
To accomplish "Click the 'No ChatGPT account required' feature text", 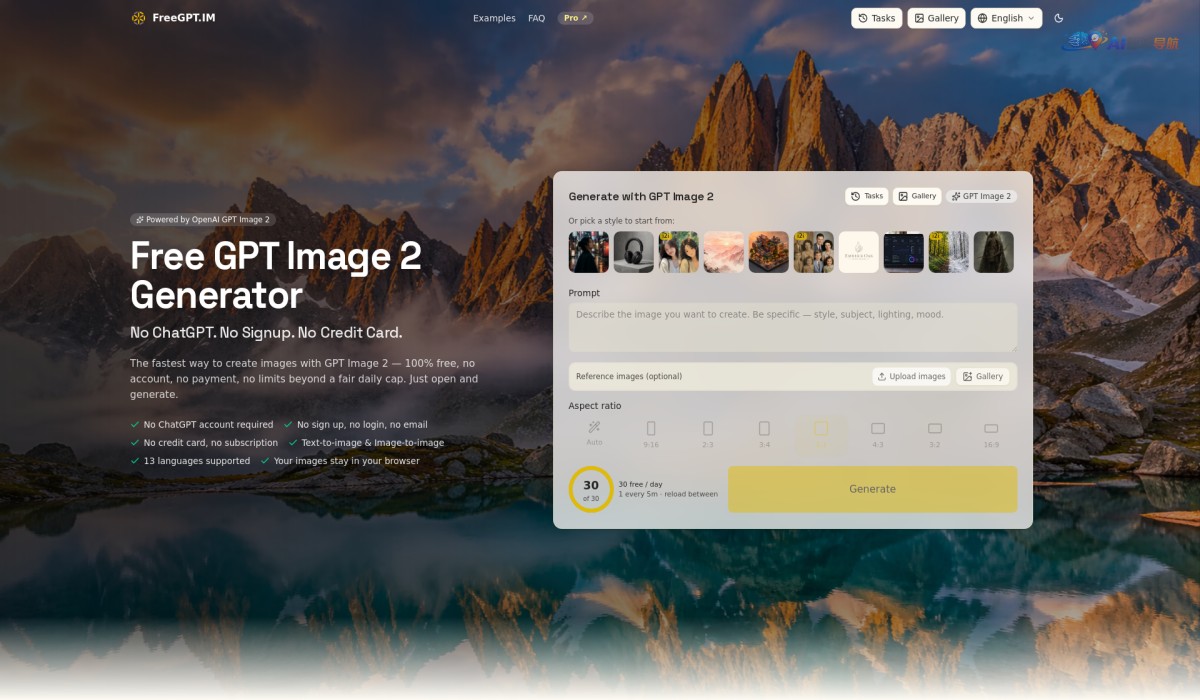I will pyautogui.click(x=209, y=425).
